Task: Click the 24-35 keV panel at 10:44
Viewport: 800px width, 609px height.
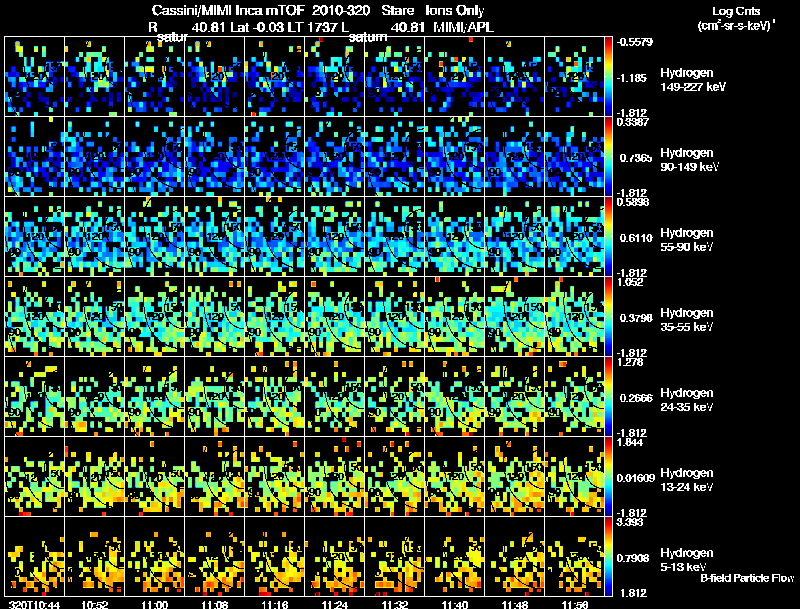Action: pyautogui.click(x=35, y=397)
